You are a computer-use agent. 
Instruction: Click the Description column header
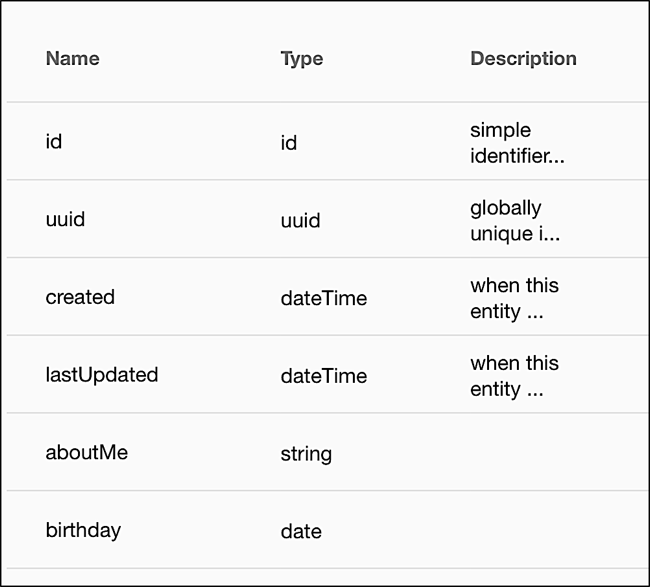pyautogui.click(x=523, y=58)
